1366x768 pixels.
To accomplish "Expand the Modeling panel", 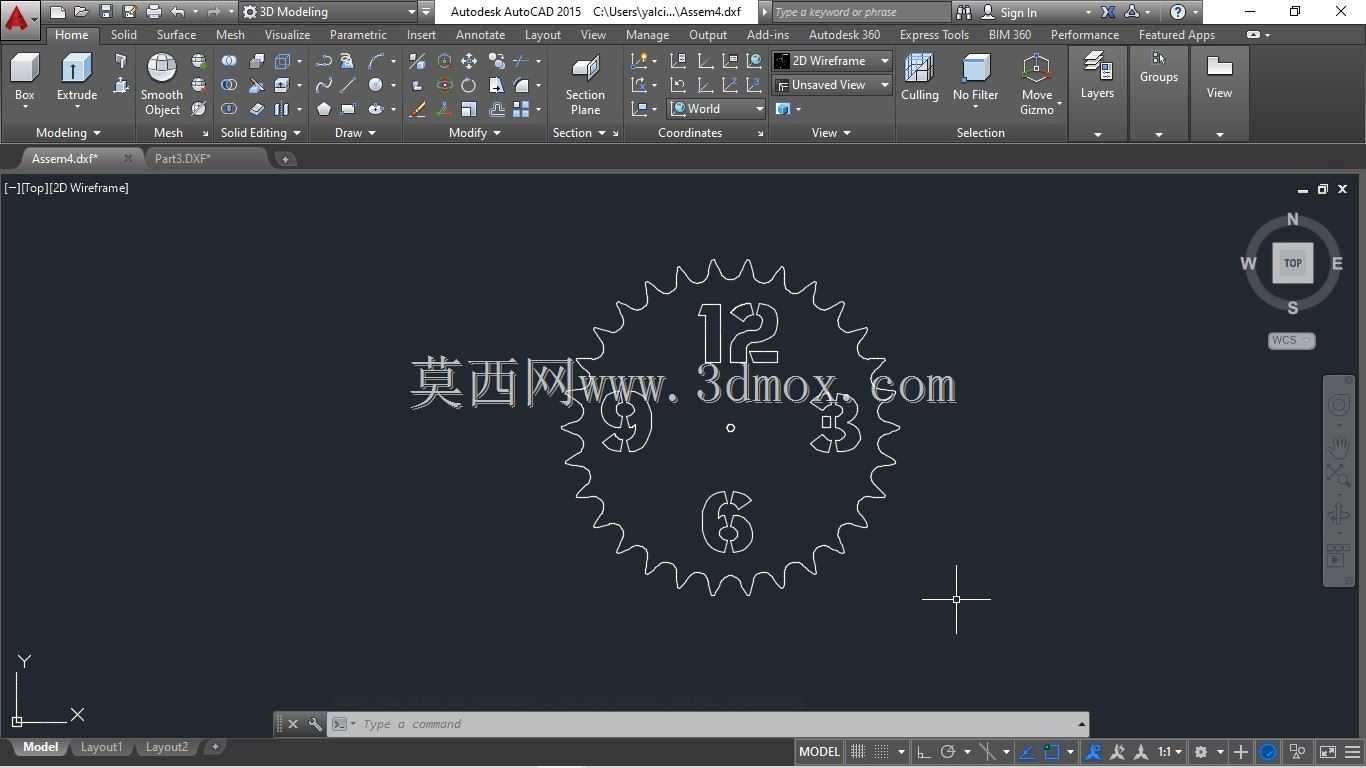I will (68, 132).
